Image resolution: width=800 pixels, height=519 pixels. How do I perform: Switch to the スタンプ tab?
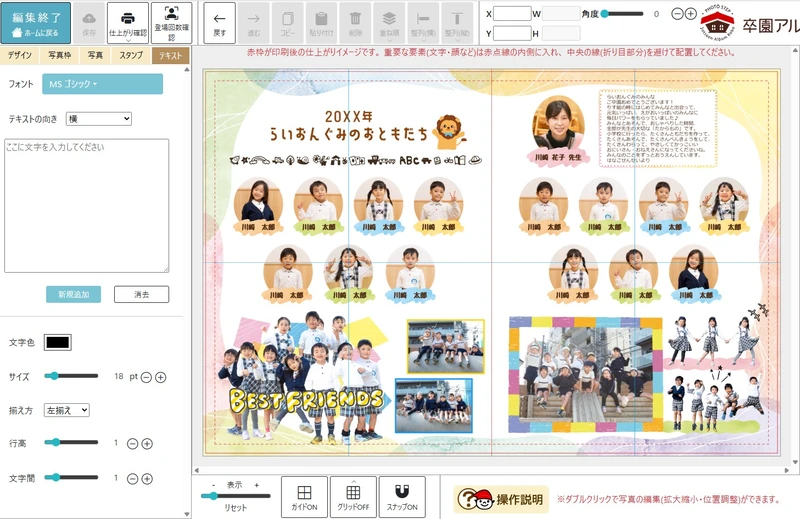[x=131, y=55]
